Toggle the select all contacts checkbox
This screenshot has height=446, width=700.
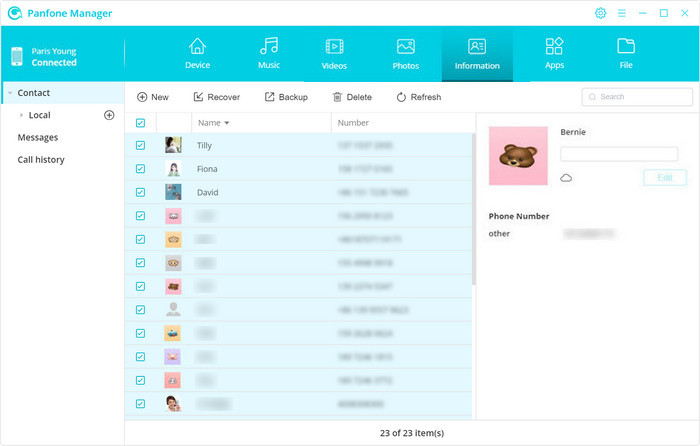tap(140, 123)
